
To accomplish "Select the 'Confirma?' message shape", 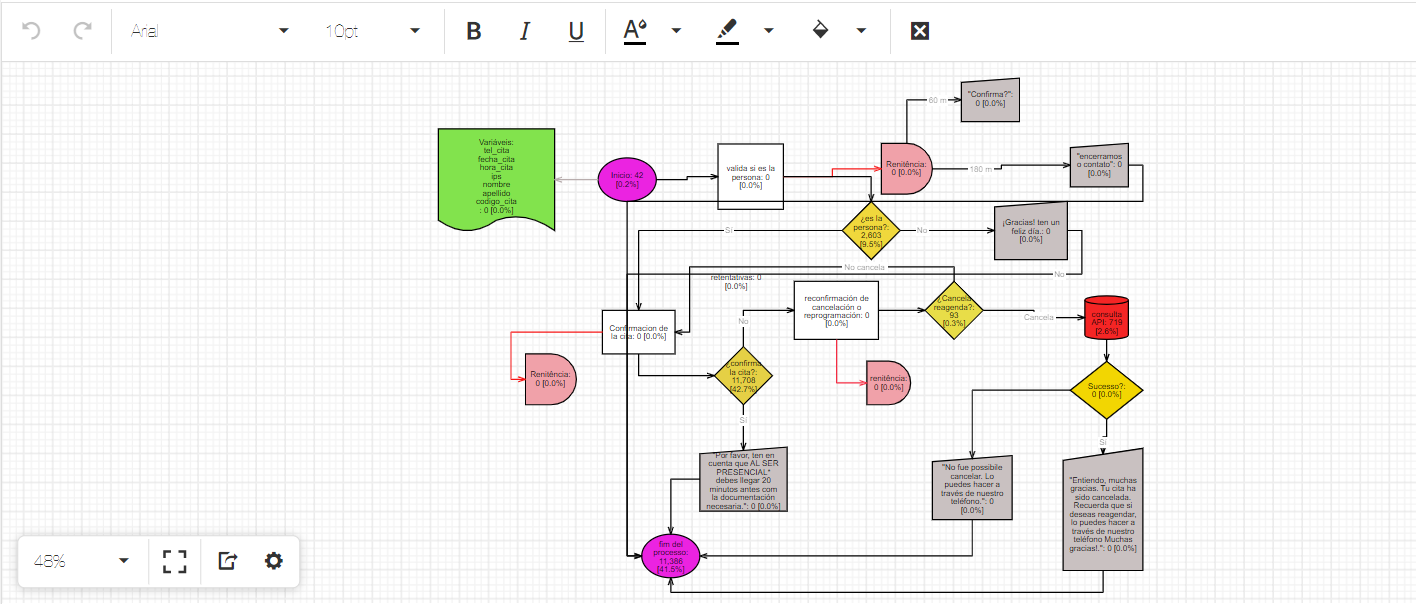I will (x=991, y=100).
